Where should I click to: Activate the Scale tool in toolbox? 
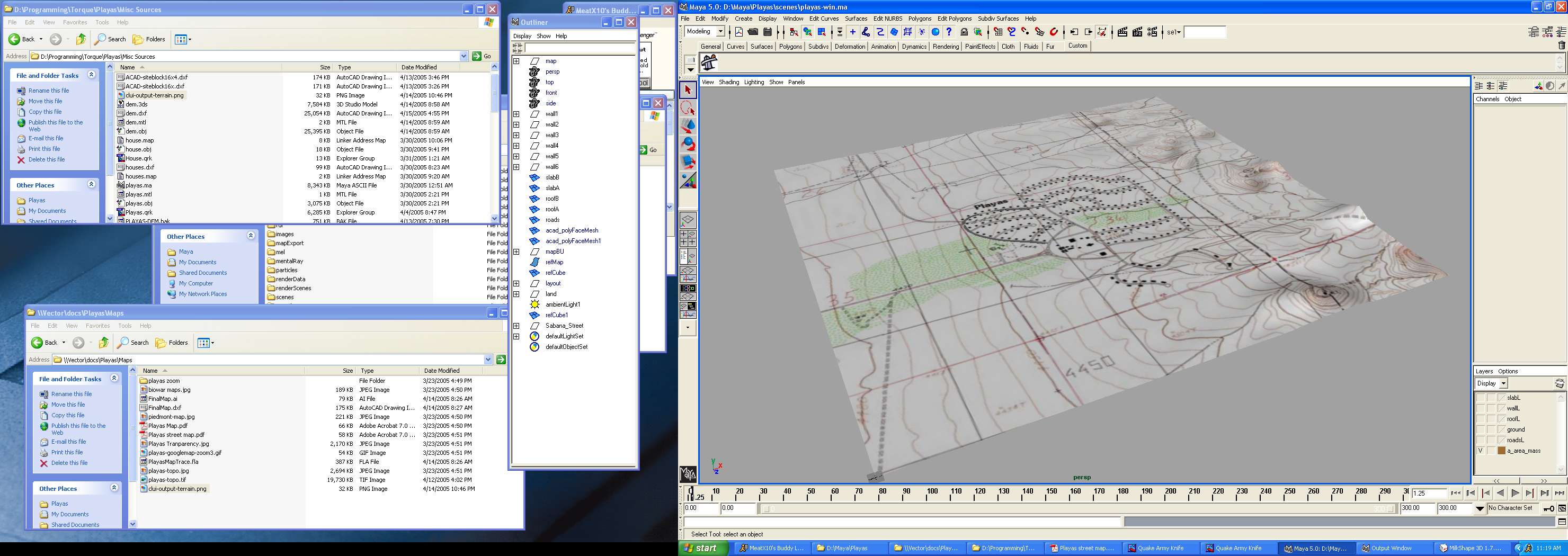pyautogui.click(x=688, y=162)
